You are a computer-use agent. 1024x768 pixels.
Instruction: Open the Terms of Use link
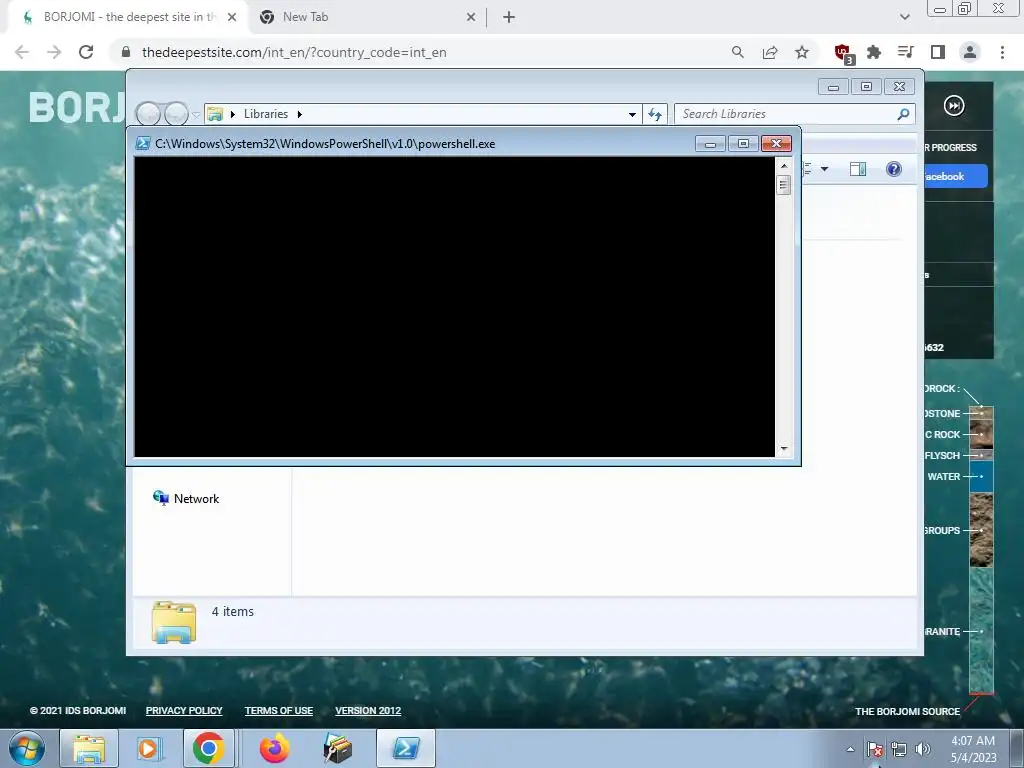click(x=279, y=711)
